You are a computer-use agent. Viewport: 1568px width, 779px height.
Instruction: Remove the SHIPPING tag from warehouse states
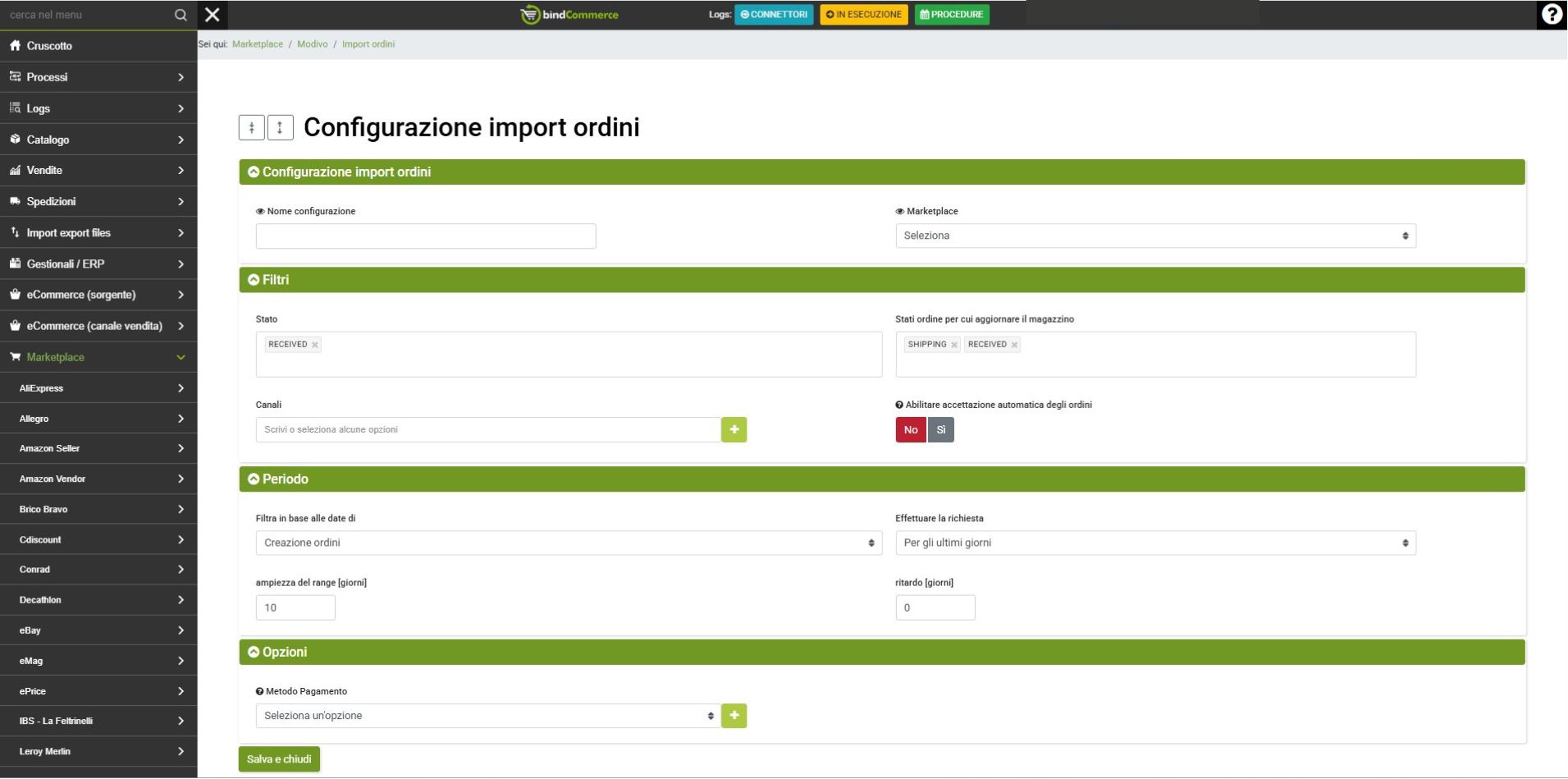tap(954, 345)
